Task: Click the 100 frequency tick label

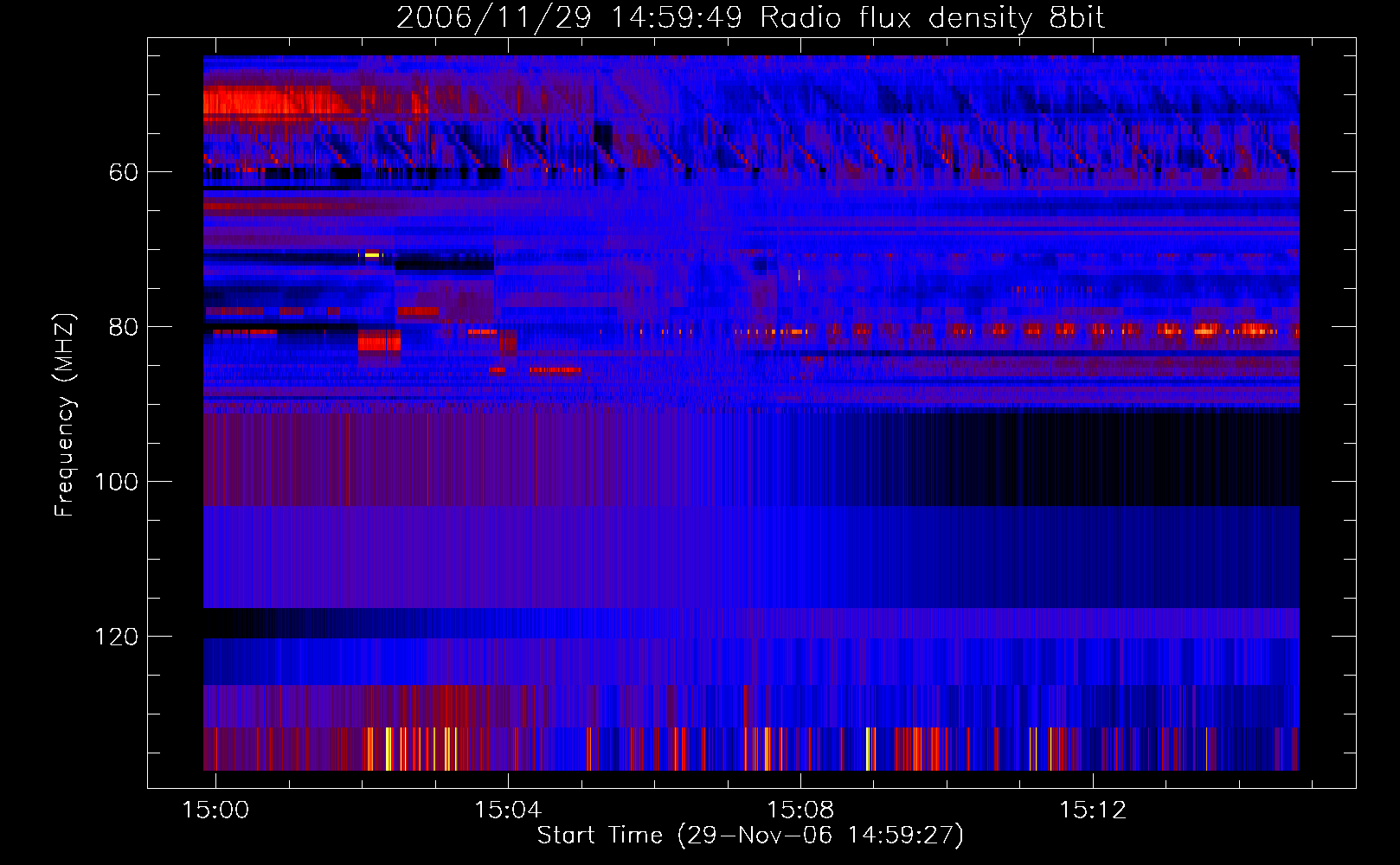Action: [x=116, y=482]
